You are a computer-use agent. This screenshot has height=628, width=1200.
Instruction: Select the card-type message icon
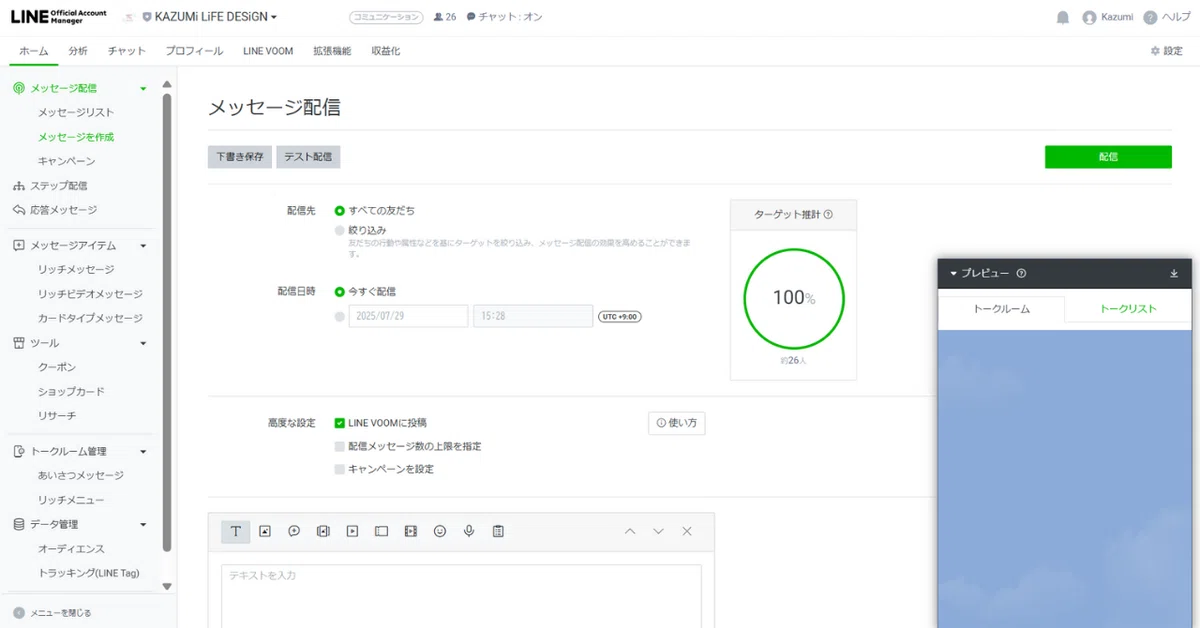pyautogui.click(x=381, y=531)
